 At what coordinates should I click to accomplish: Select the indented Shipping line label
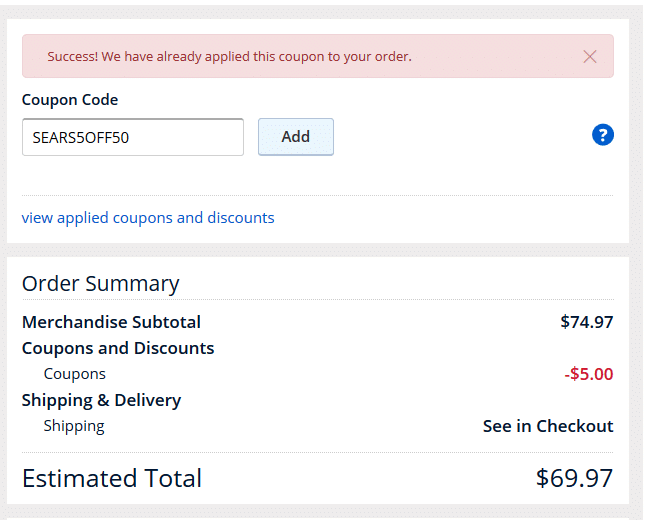pos(74,426)
